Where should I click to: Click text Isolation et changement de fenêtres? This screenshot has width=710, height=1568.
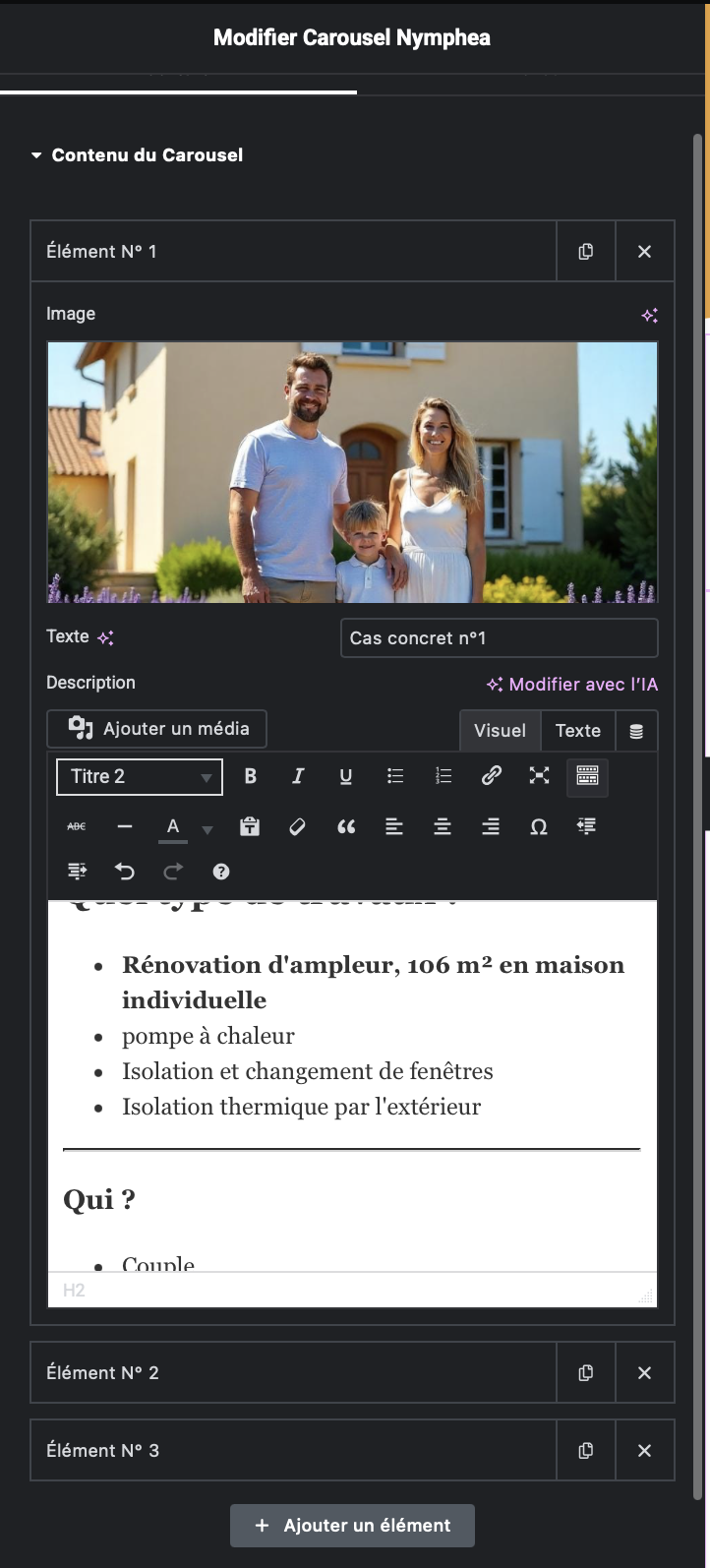[308, 1071]
